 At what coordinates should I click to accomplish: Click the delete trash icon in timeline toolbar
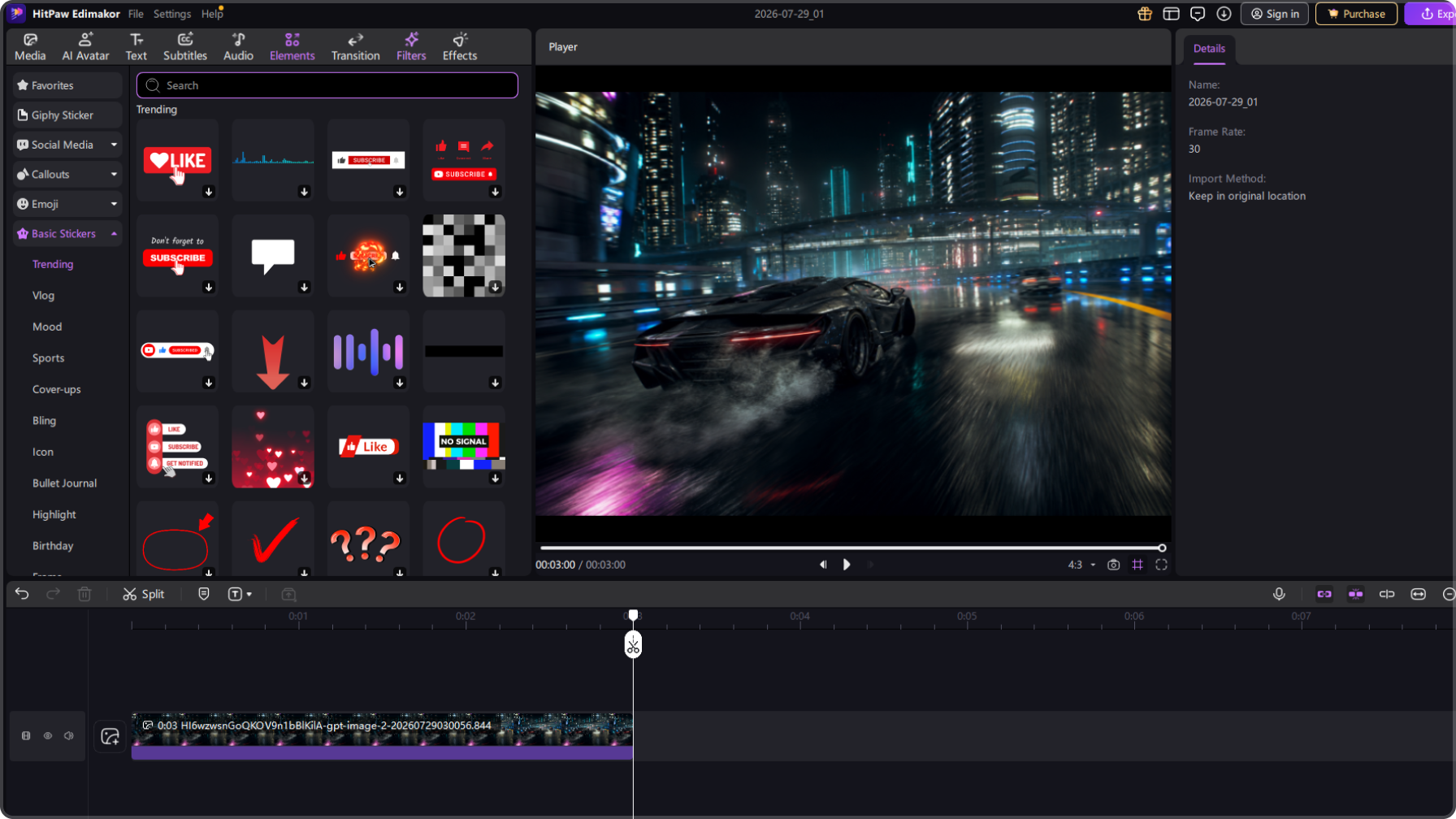tap(84, 594)
